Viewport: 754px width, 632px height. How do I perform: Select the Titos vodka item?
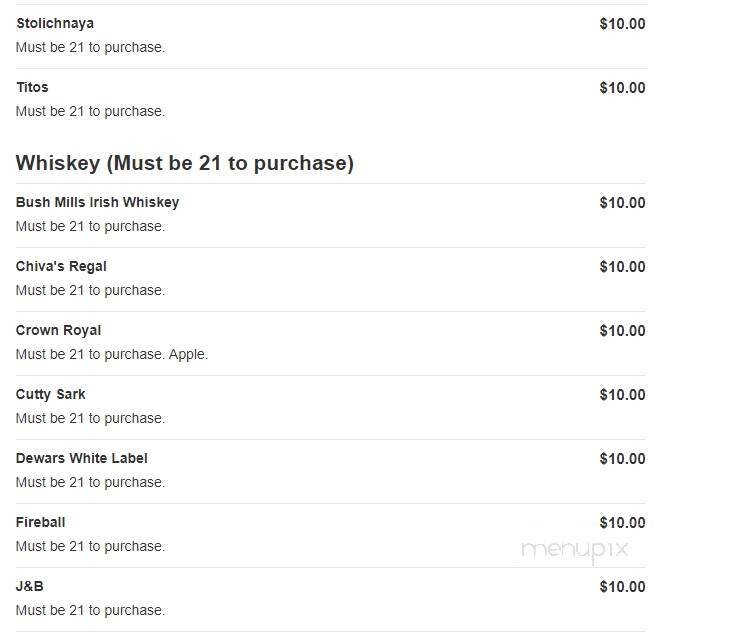[x=32, y=87]
